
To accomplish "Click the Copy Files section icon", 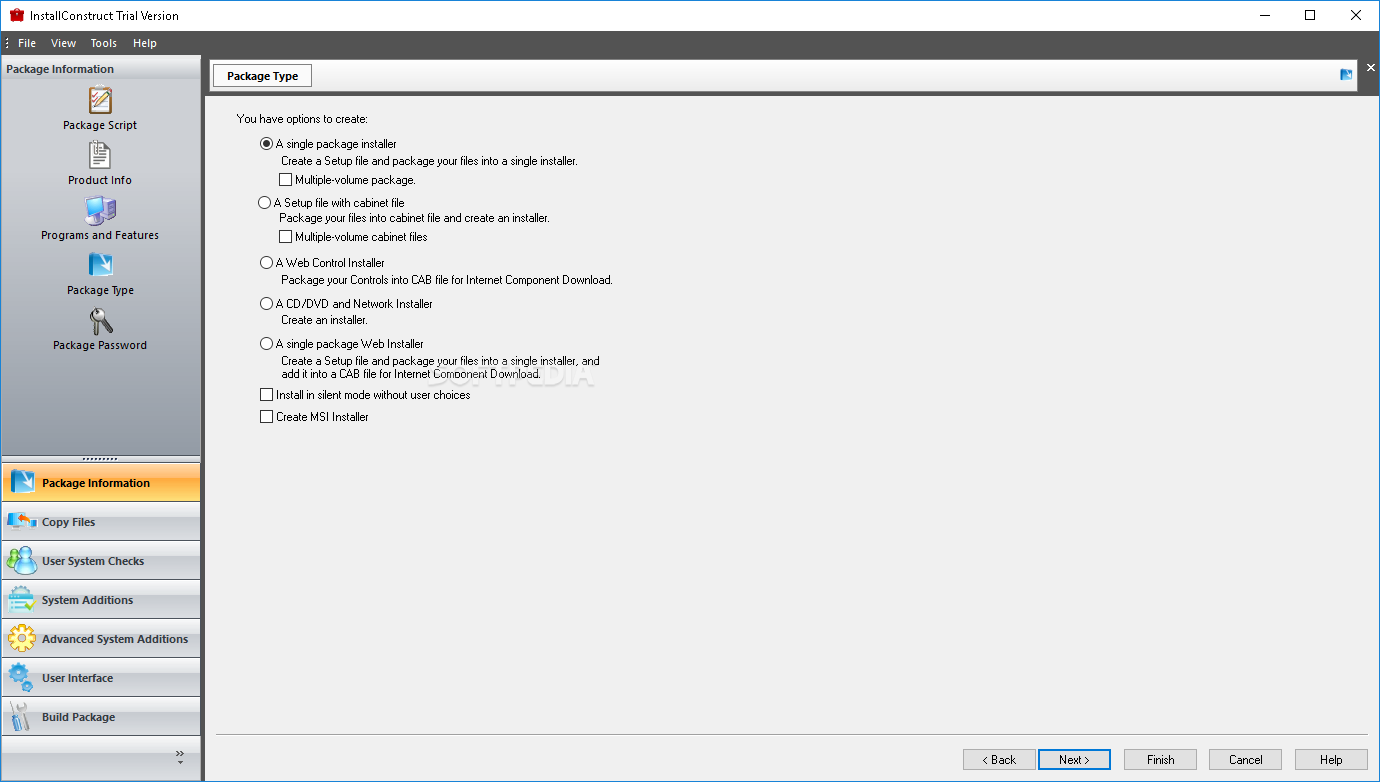I will tap(22, 521).
